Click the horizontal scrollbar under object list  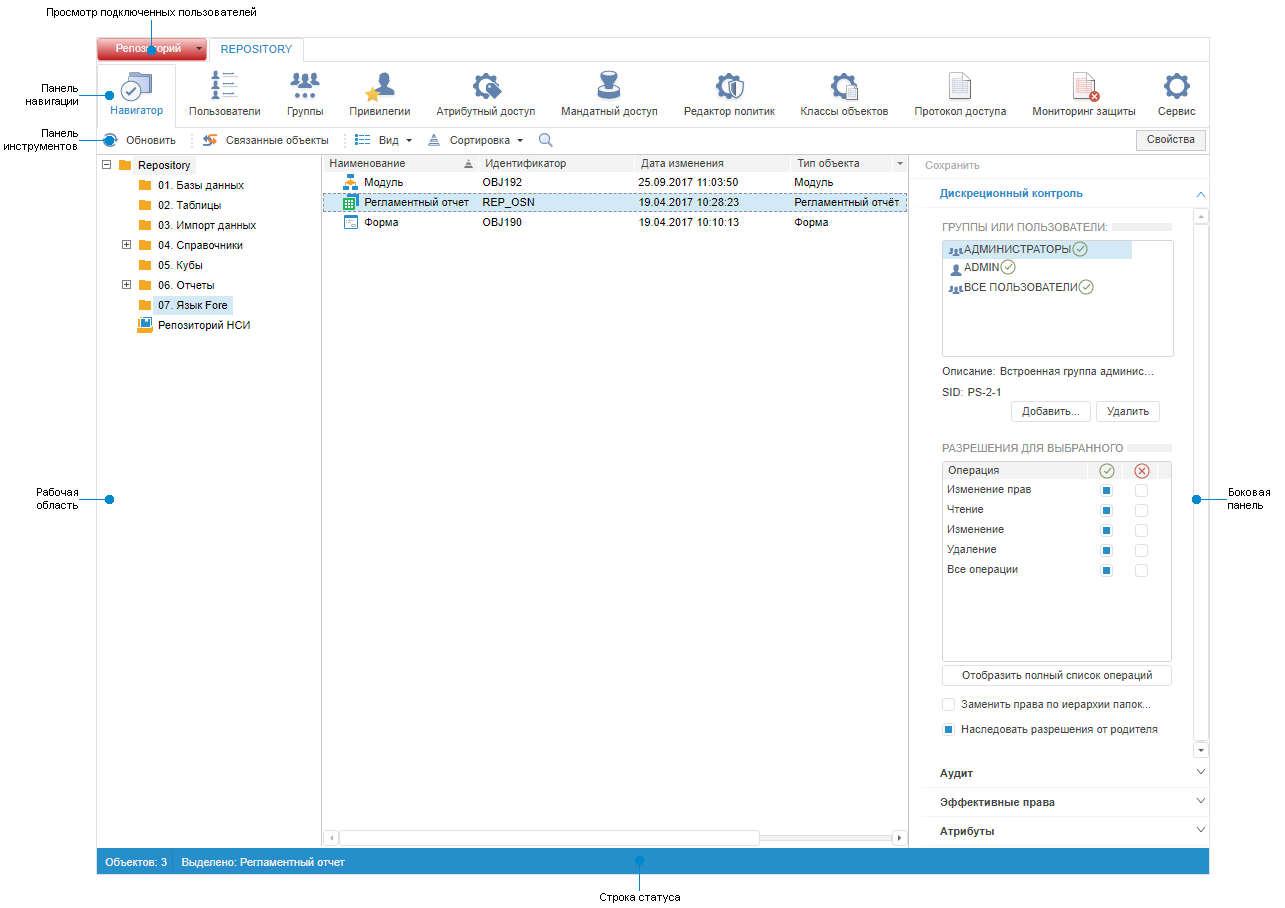550,838
